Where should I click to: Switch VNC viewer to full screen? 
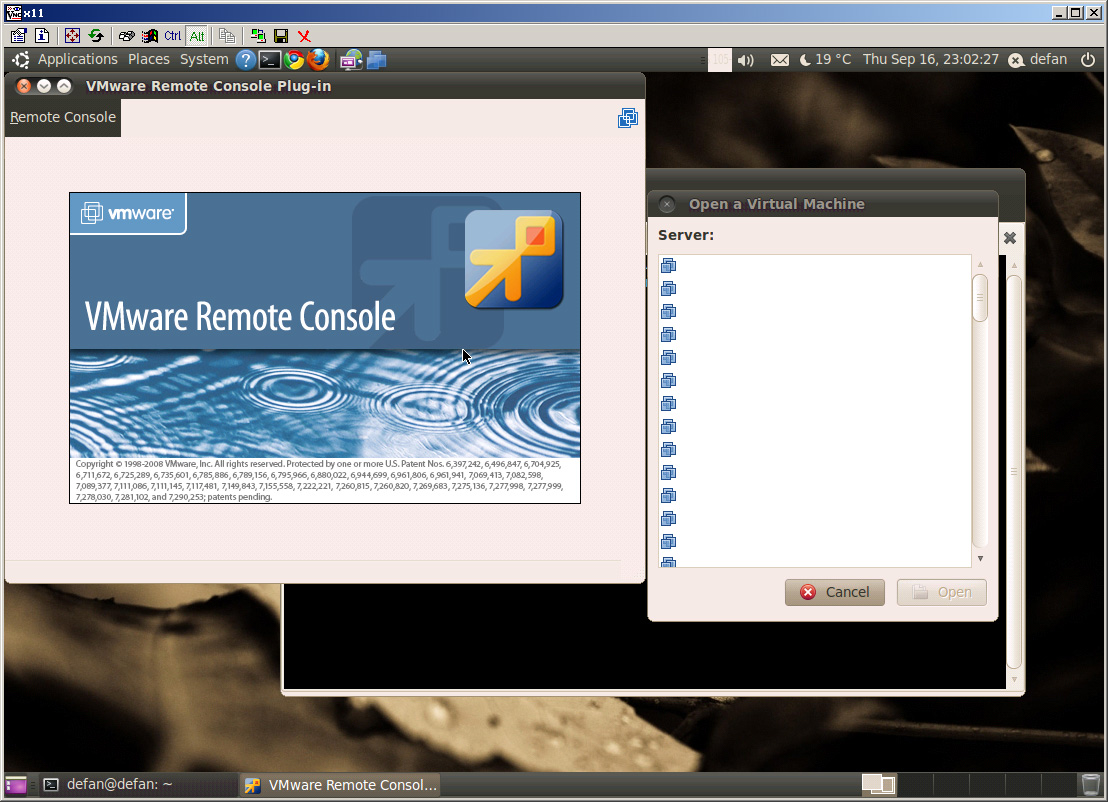click(72, 35)
